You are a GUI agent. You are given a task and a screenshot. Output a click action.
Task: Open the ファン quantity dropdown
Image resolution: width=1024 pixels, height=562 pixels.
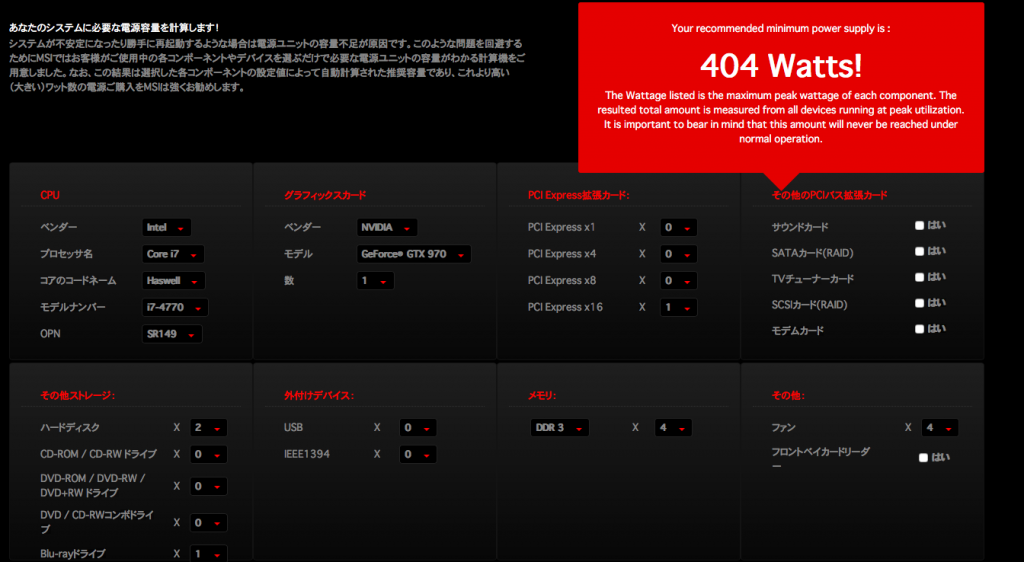(940, 428)
